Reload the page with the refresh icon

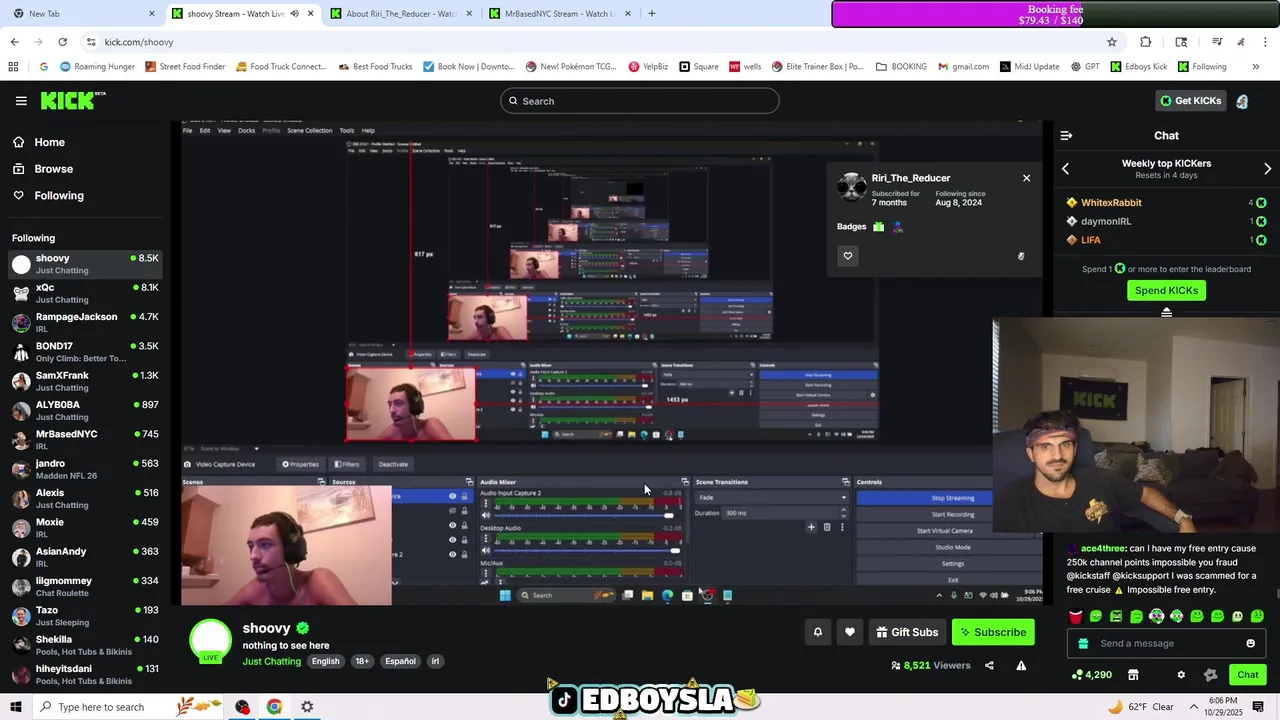(x=62, y=42)
